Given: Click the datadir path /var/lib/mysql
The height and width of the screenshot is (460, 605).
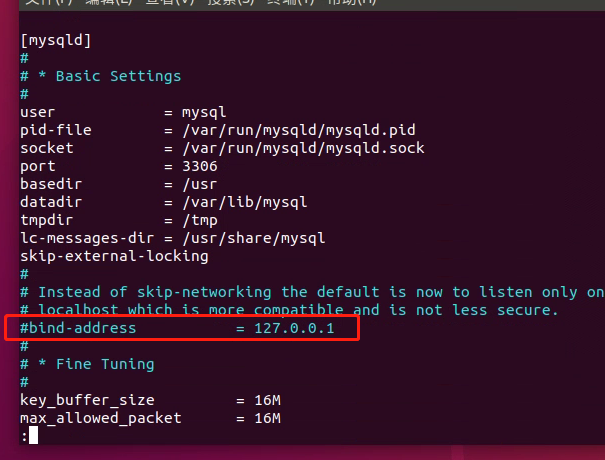Looking at the screenshot, I should (244, 202).
